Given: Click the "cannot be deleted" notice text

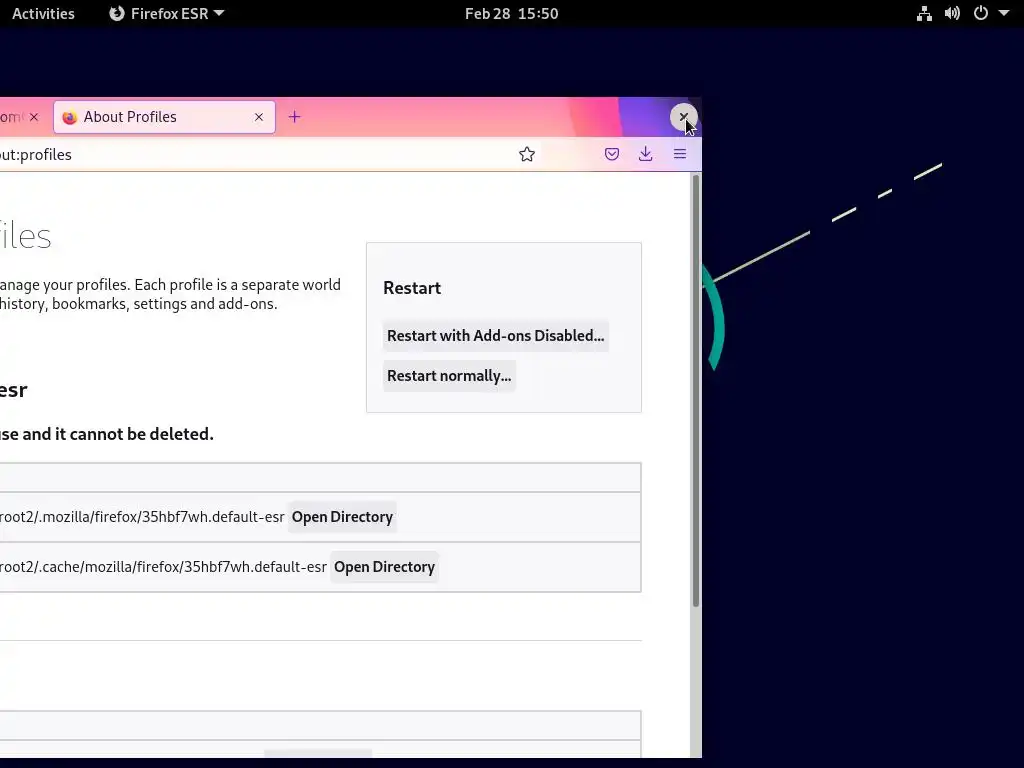Looking at the screenshot, I should [x=106, y=434].
